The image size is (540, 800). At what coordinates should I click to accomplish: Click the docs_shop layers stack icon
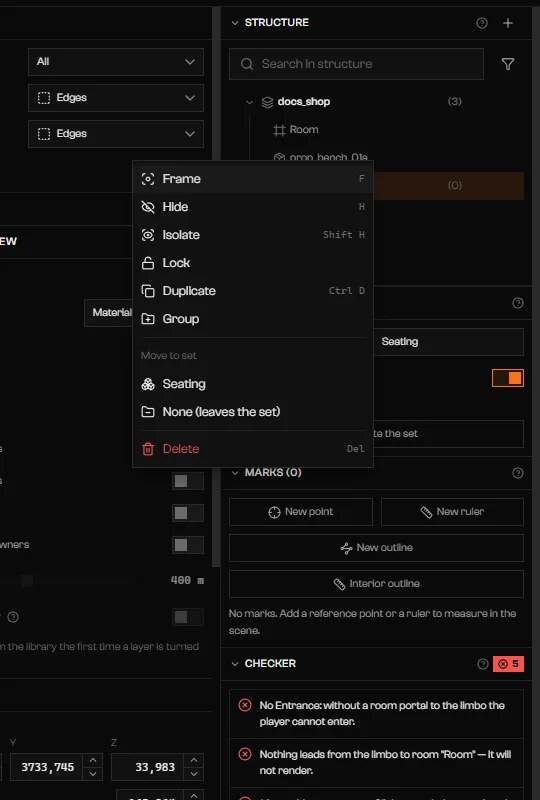click(x=267, y=102)
